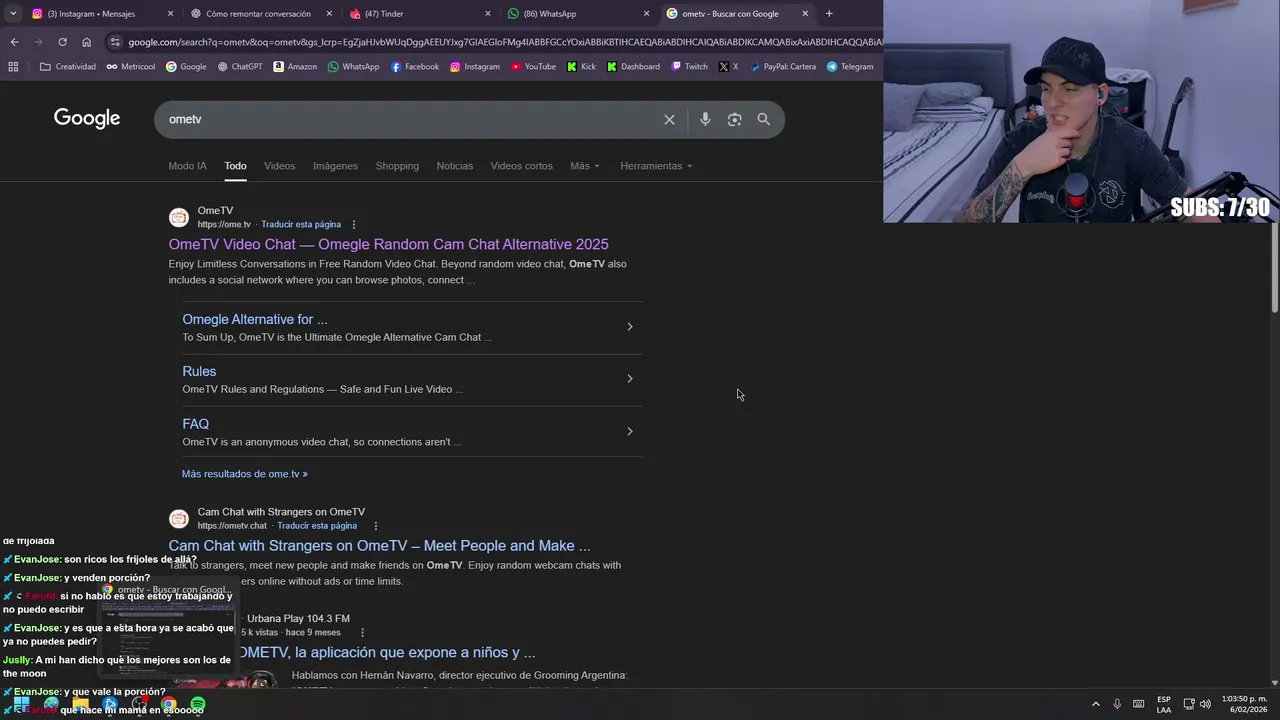Open a new browser tab
The image size is (1280, 720).
pos(829,14)
